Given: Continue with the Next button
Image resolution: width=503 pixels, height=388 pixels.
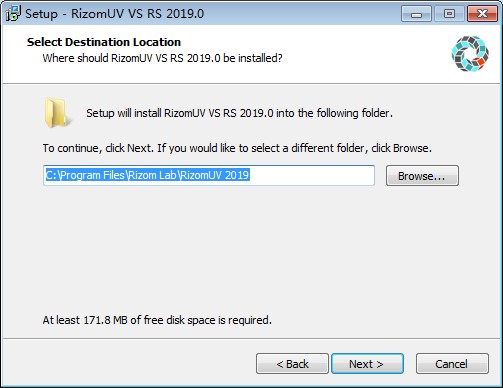Looking at the screenshot, I should [367, 364].
